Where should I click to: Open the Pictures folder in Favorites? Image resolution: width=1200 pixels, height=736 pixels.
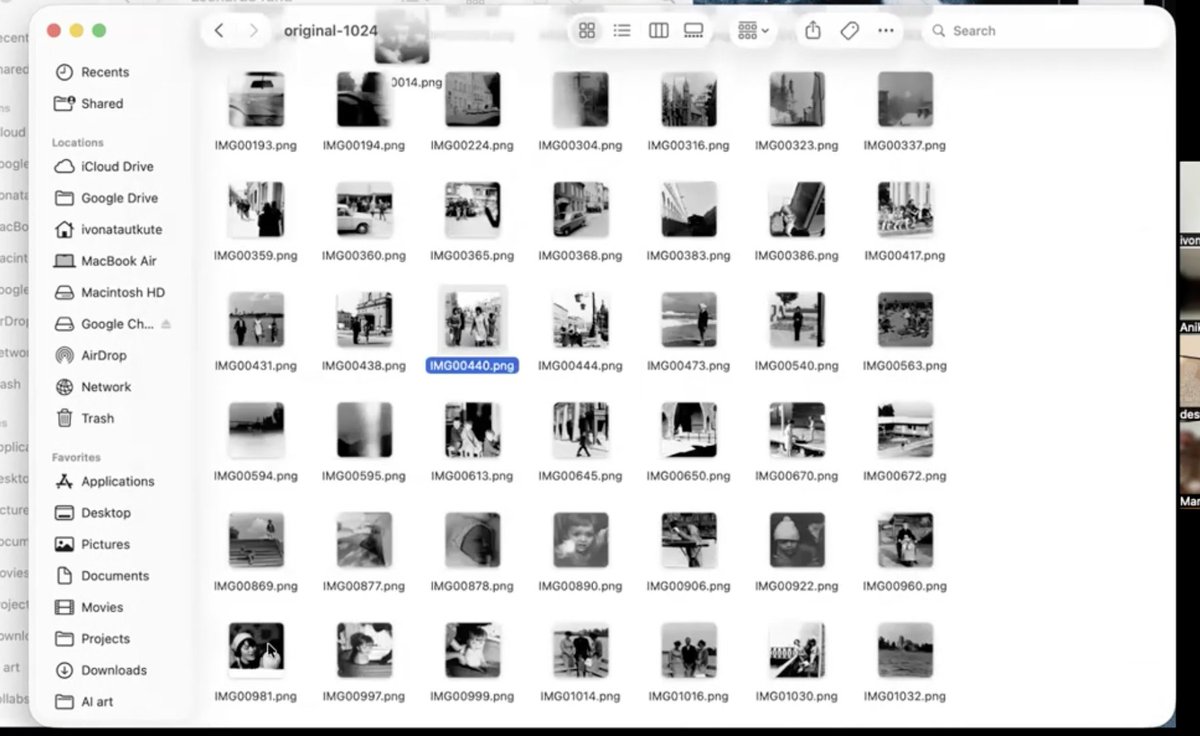pos(105,544)
